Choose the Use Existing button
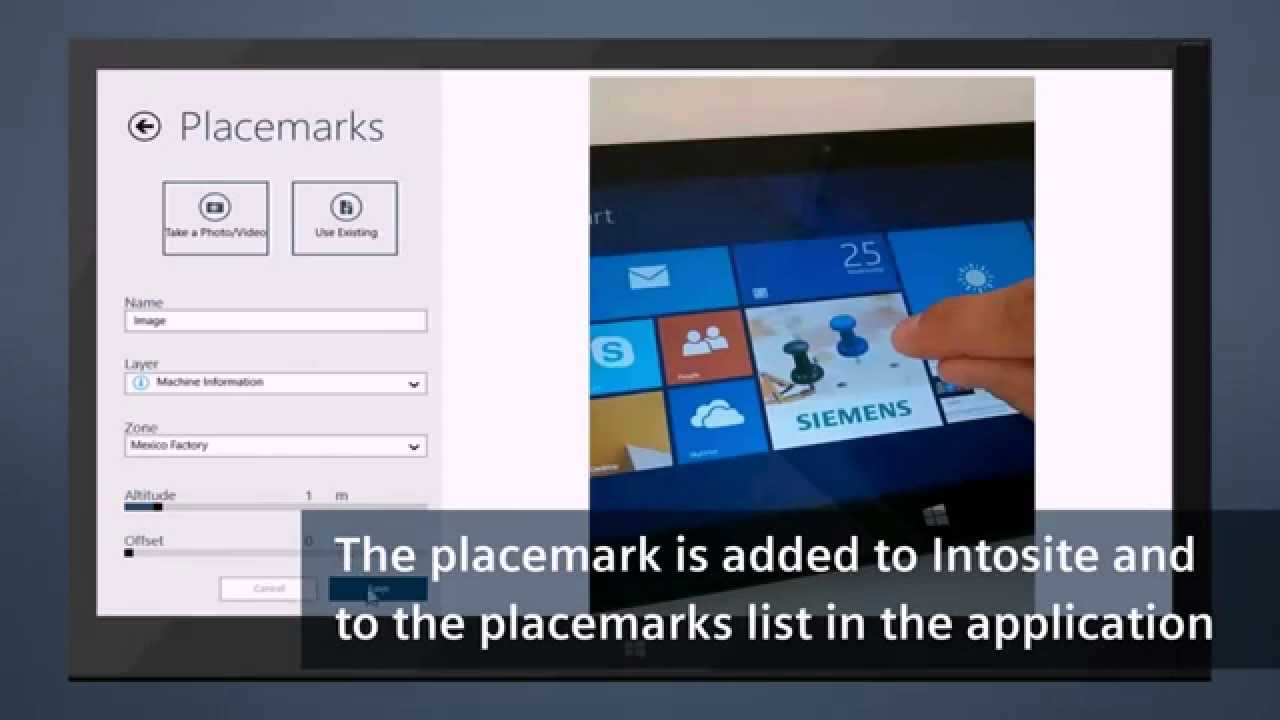Image resolution: width=1280 pixels, height=720 pixels. (x=345, y=218)
